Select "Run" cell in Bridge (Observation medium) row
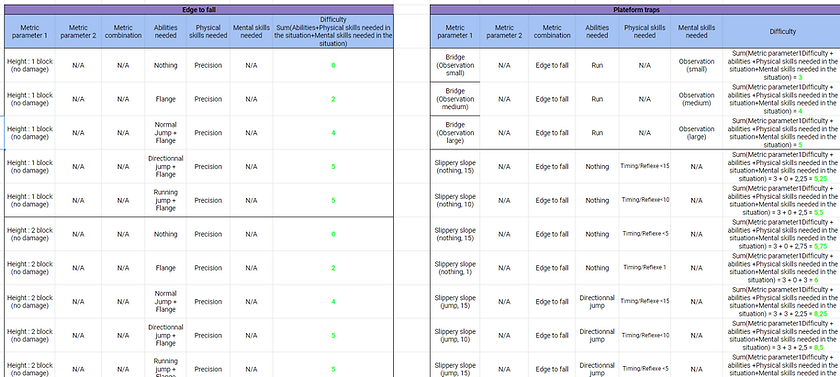Viewport: 840px width, 377px height. [597, 99]
